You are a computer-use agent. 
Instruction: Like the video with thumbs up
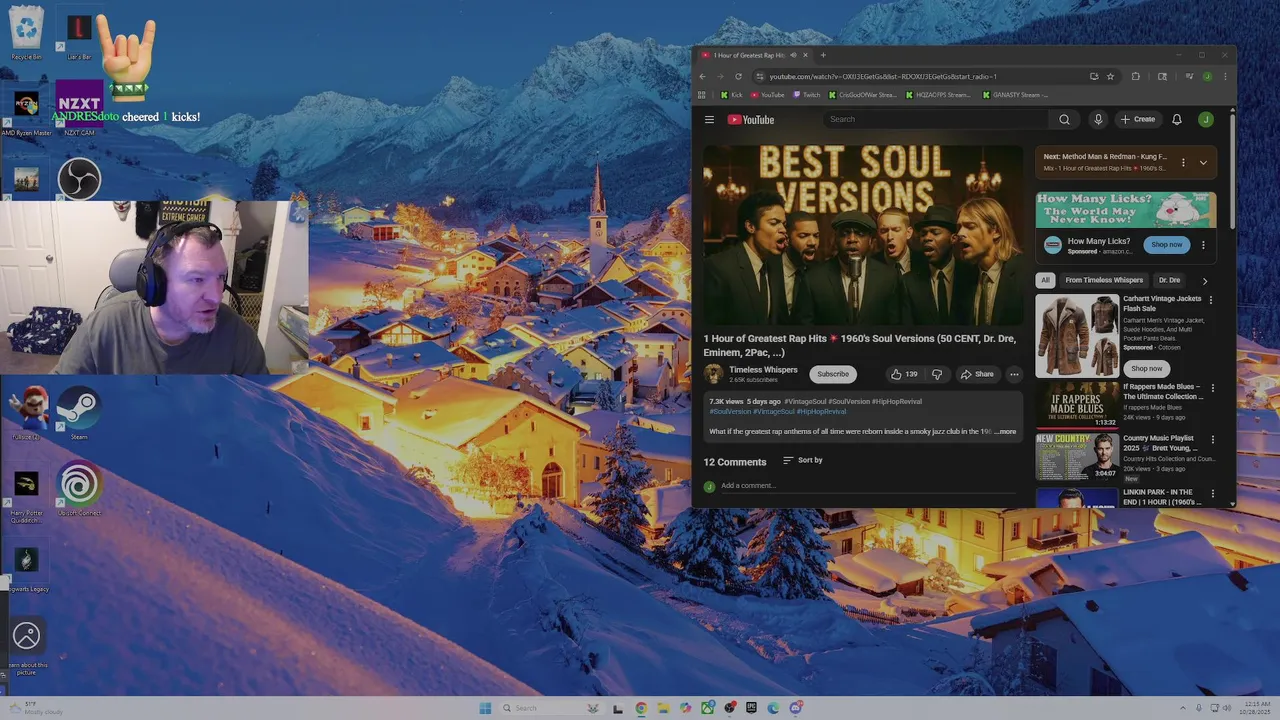pyautogui.click(x=904, y=374)
